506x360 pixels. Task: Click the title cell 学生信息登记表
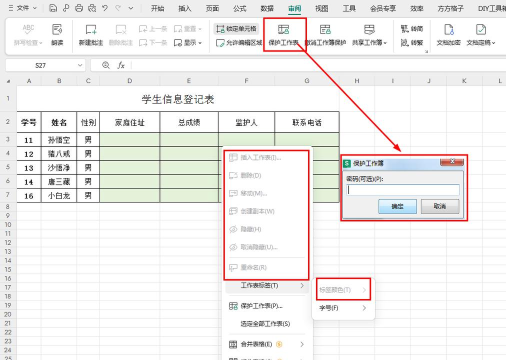tap(178, 99)
